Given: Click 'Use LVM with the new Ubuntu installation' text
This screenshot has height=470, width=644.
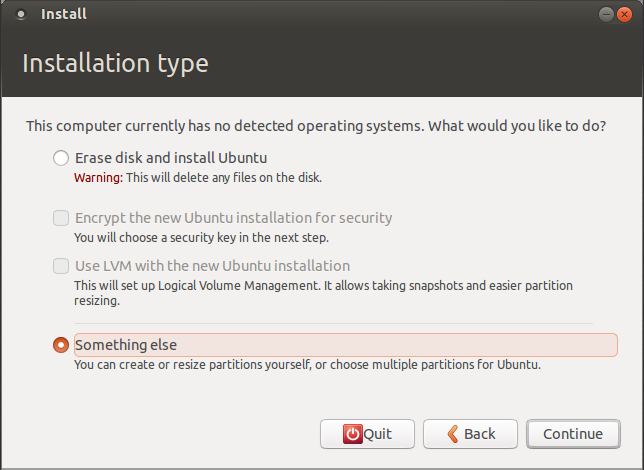Looking at the screenshot, I should tap(212, 266).
